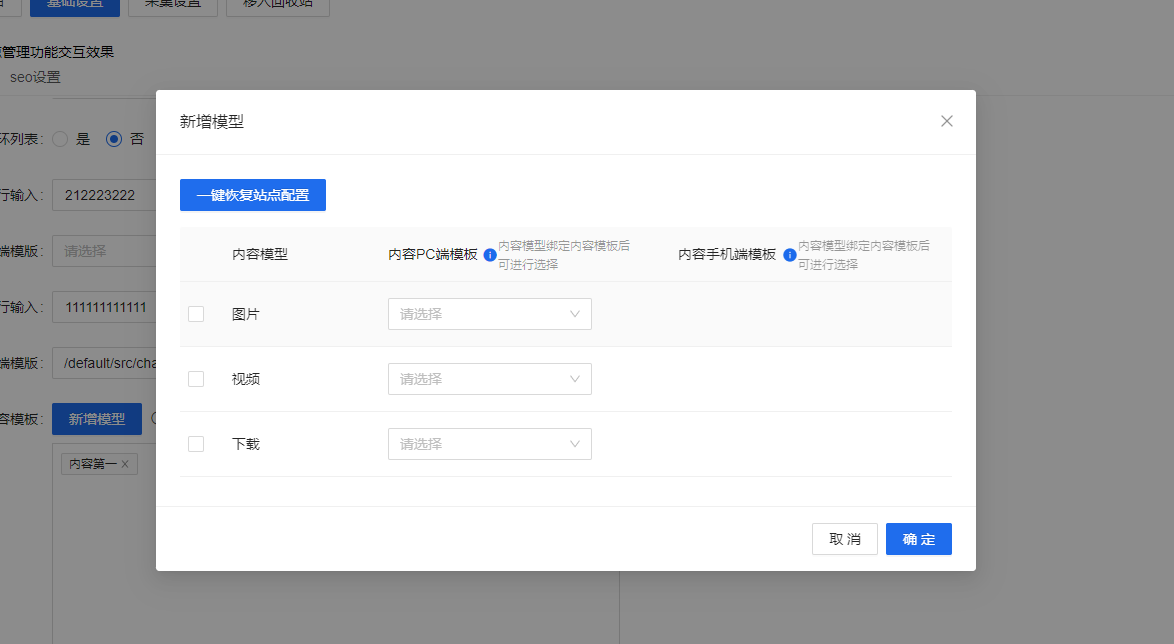Screen dimensions: 1174x644
Task: Select the 是 radio option
Action: [60, 139]
